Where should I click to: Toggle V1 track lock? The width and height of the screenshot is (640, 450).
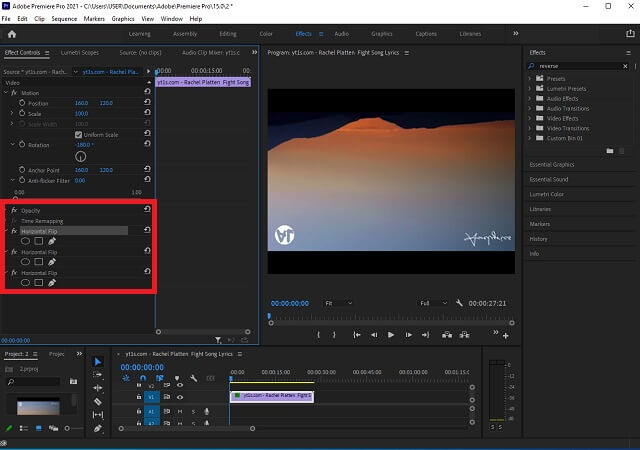click(139, 397)
